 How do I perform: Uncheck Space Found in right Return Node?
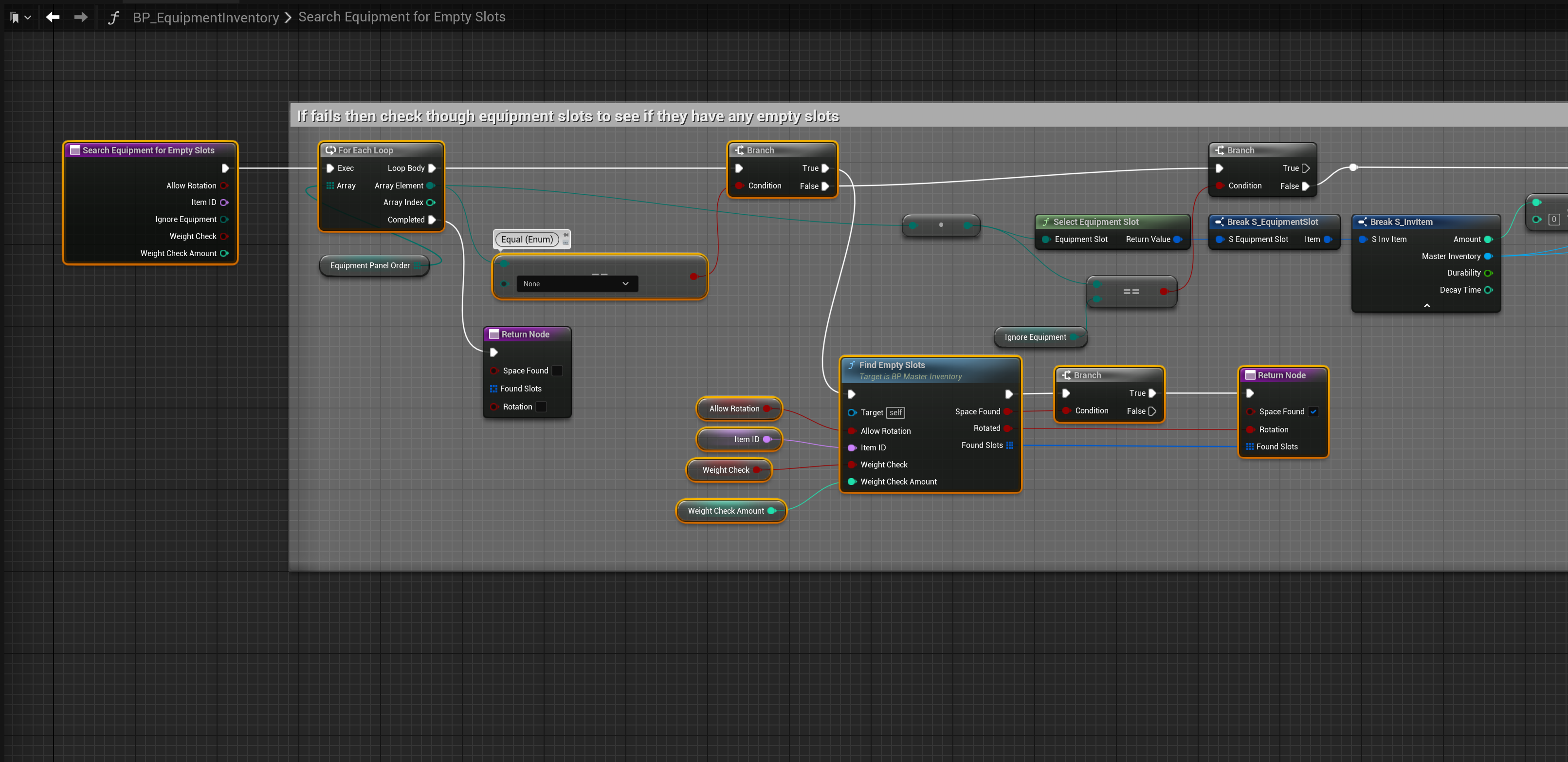(1313, 412)
